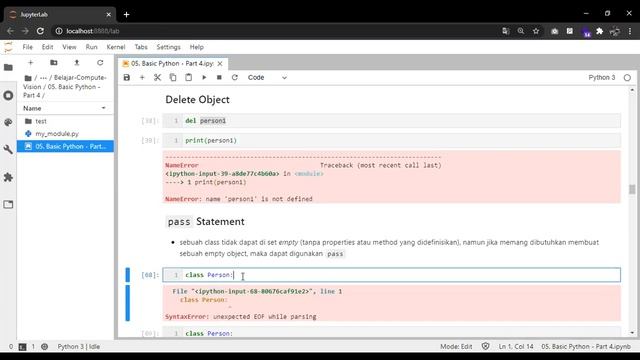The image size is (640, 360).
Task: Click the pass Statement heading
Action: (206, 221)
